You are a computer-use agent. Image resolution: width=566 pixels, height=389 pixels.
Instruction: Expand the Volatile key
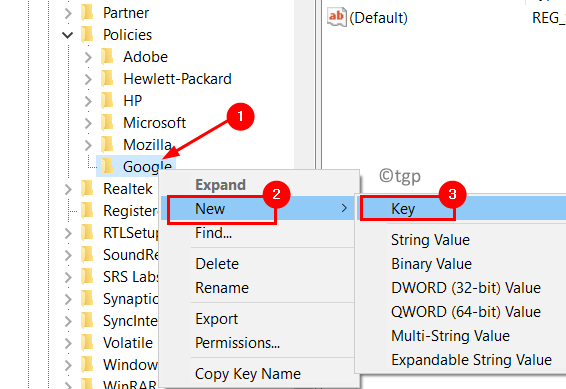pos(68,343)
